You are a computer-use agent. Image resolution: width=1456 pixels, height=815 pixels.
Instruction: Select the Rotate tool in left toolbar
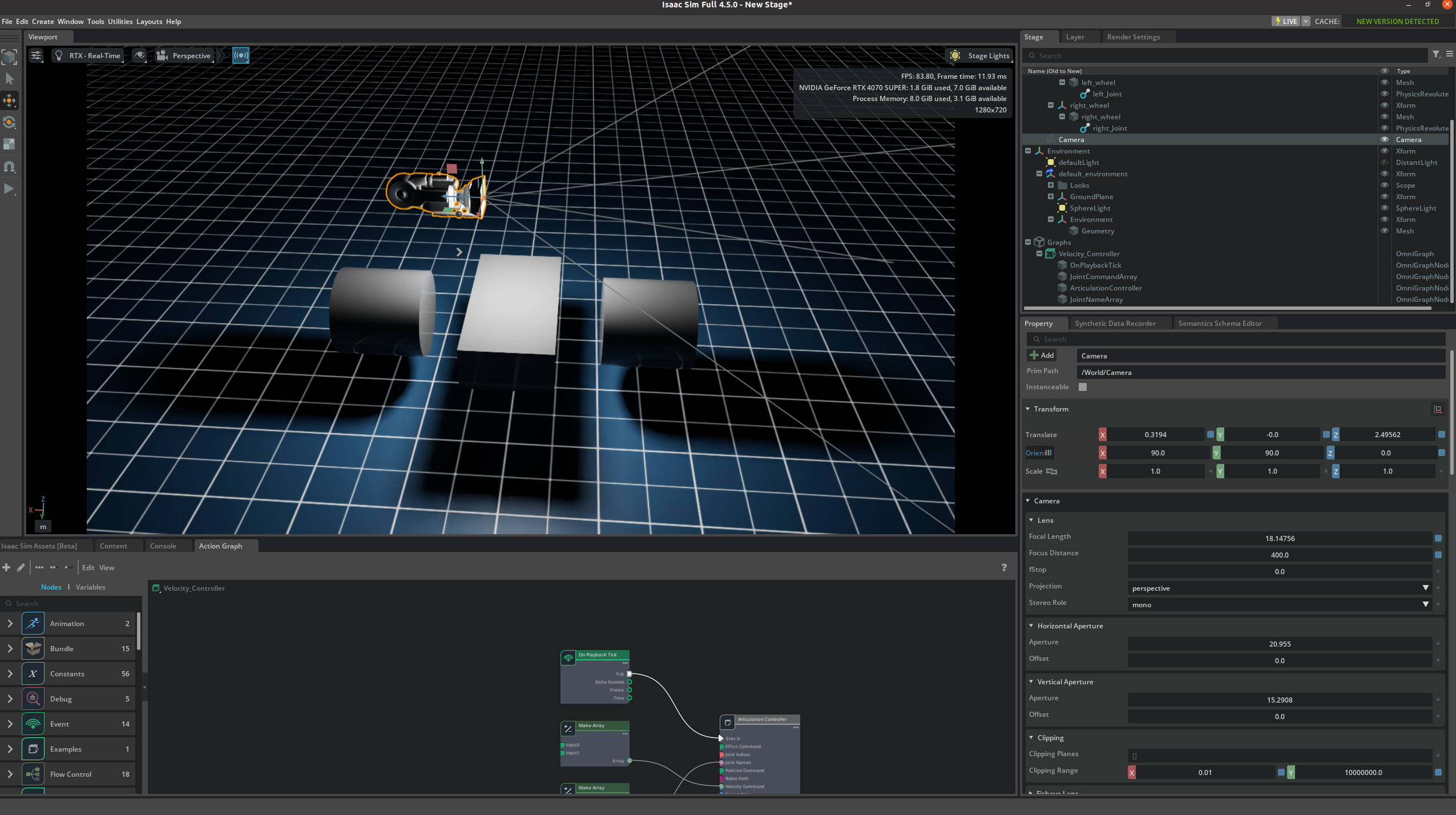point(10,122)
